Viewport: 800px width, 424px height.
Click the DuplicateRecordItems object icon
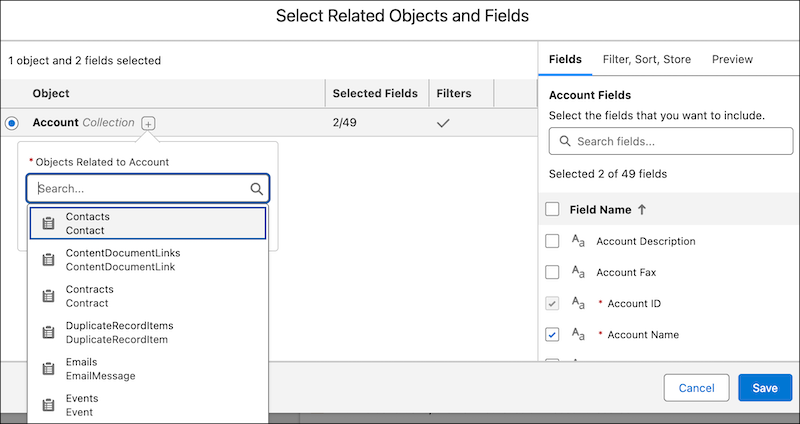click(48, 332)
